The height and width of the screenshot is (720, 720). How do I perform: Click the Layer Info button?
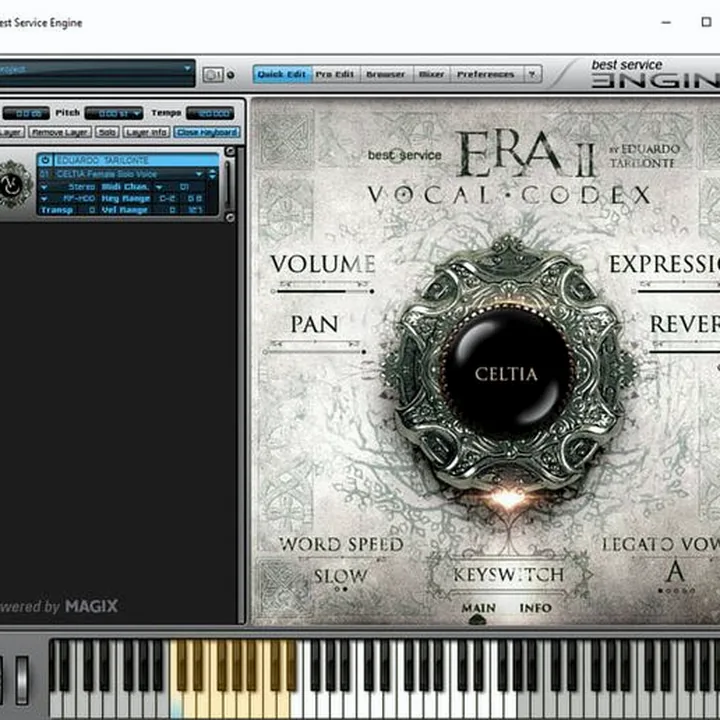click(146, 133)
